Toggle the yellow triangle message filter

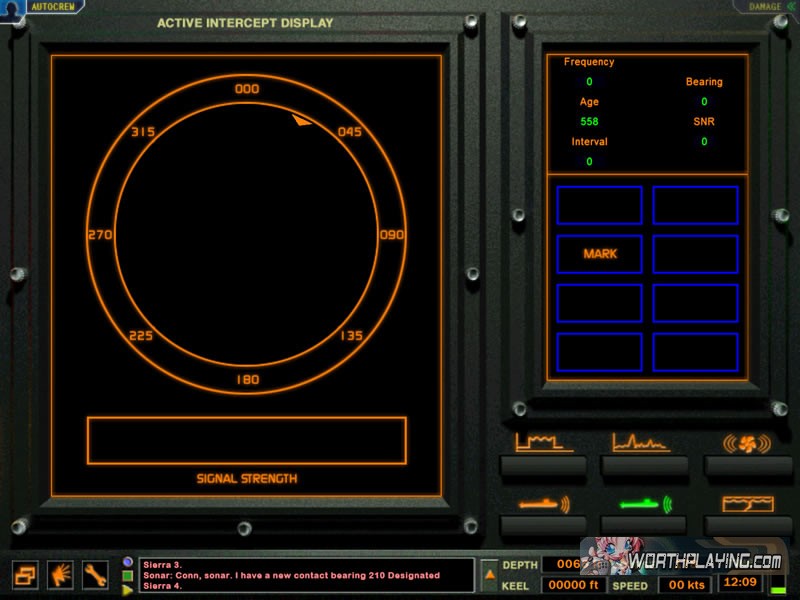128,590
